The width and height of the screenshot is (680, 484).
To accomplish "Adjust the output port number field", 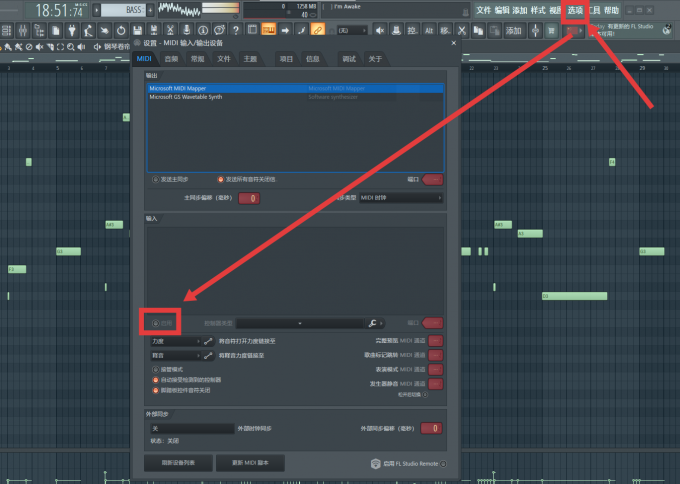I will tap(432, 180).
